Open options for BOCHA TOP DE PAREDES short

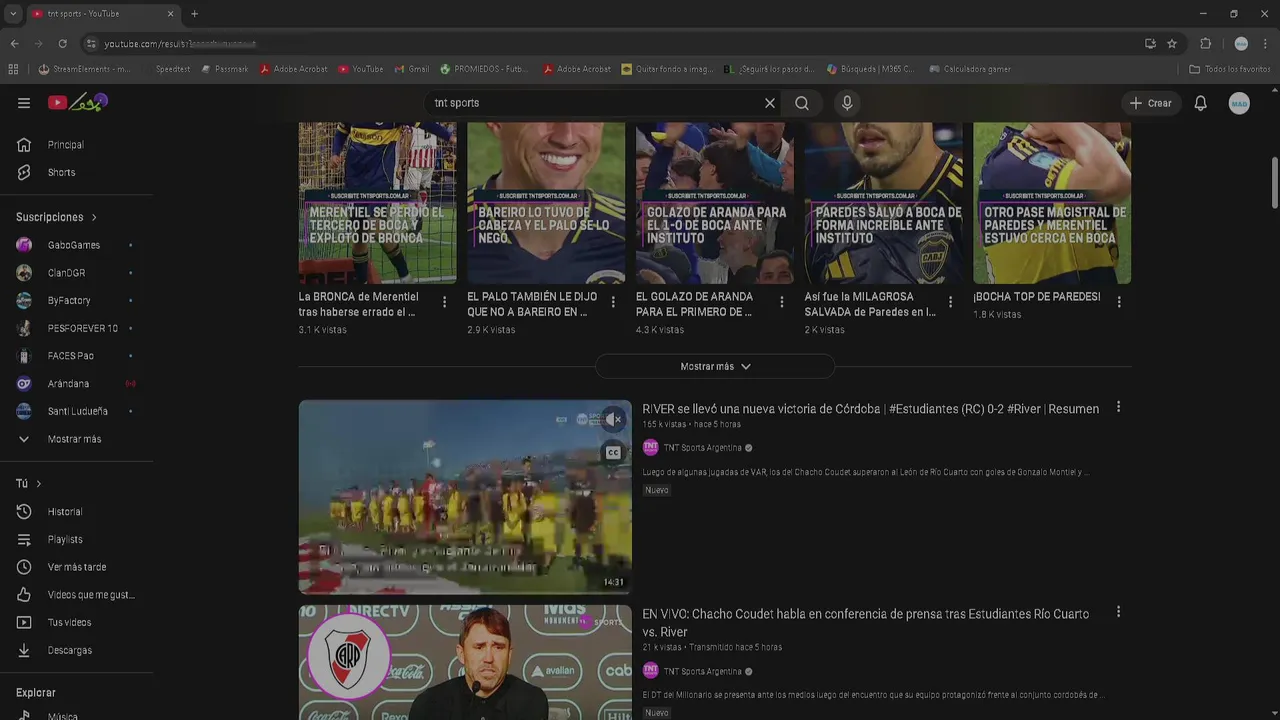[1119, 302]
